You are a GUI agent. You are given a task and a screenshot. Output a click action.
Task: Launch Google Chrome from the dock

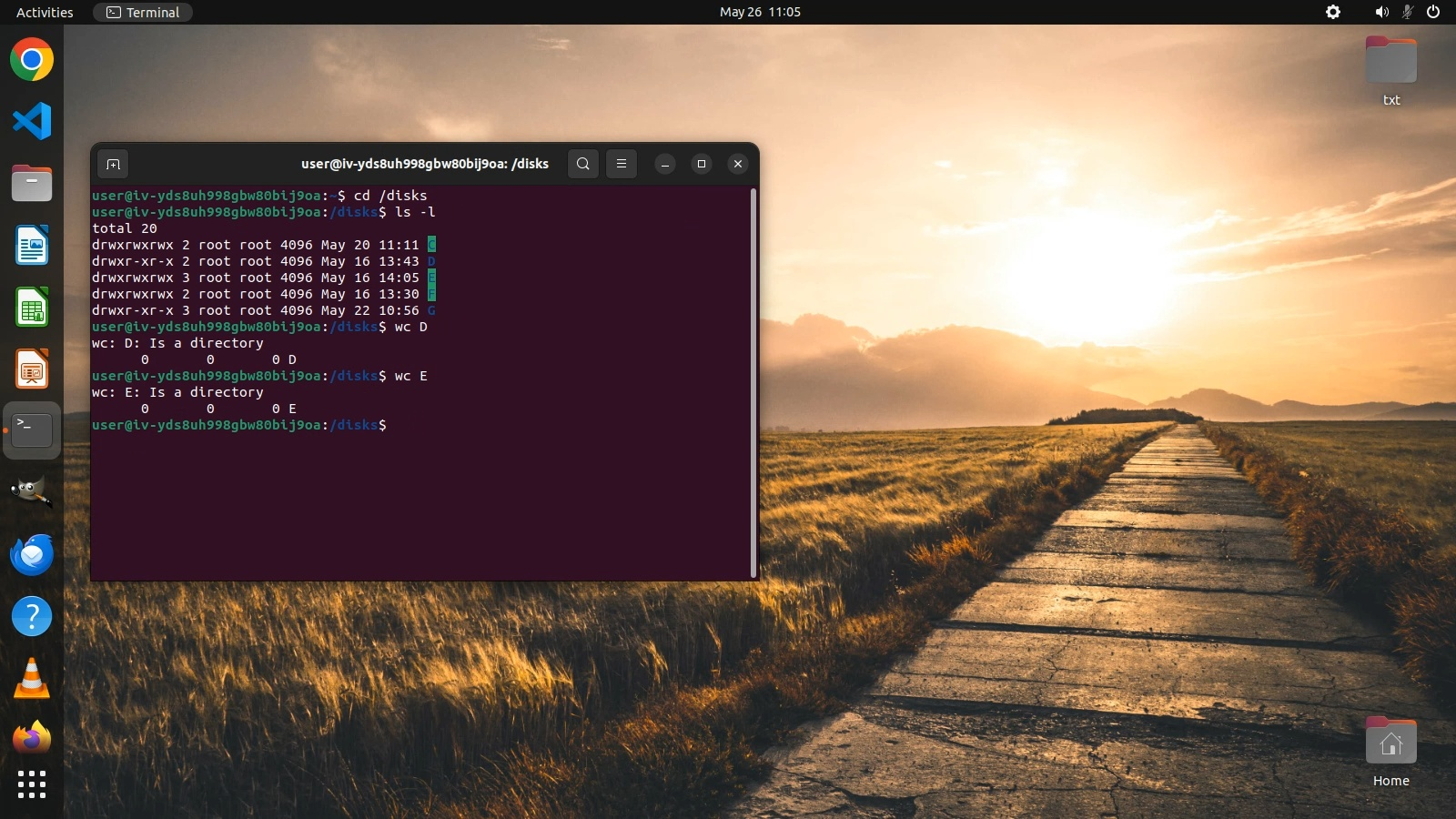click(32, 60)
